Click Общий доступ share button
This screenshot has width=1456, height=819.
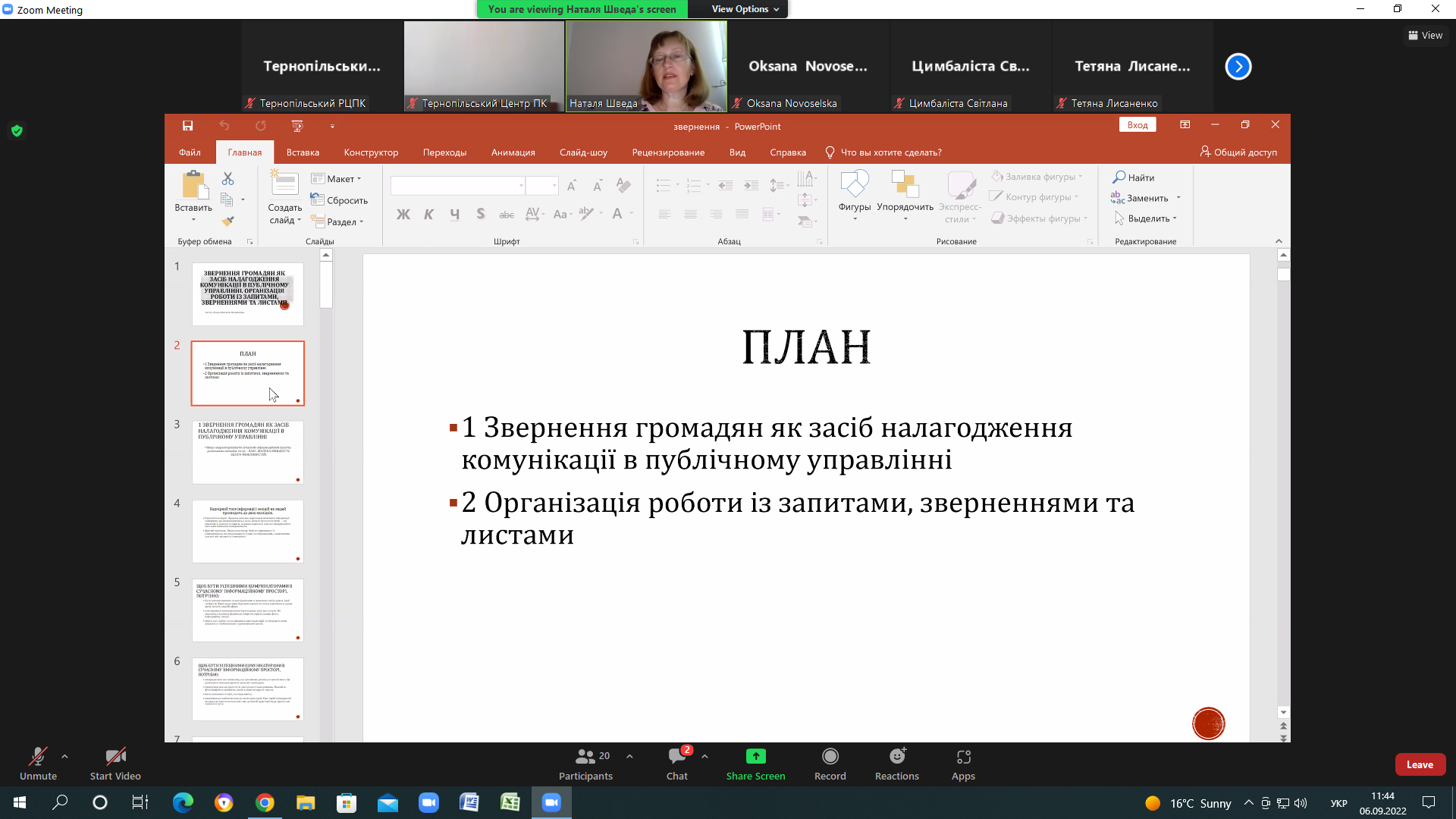(1238, 152)
